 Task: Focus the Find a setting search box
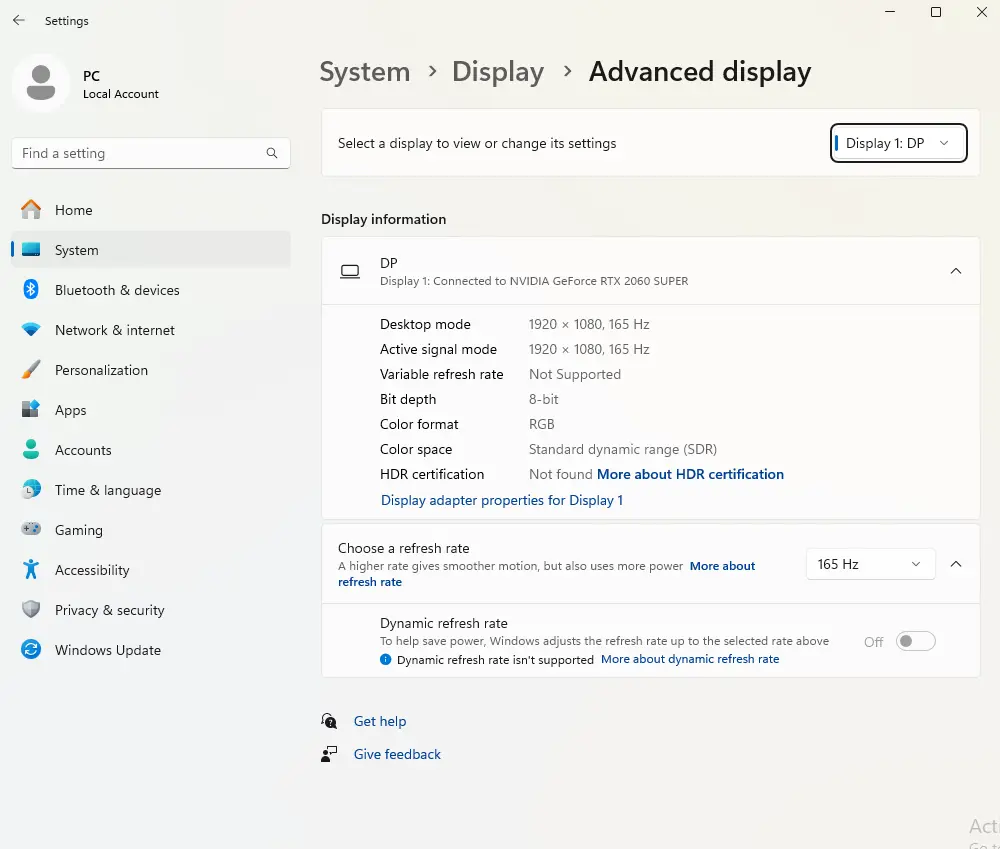coord(151,153)
